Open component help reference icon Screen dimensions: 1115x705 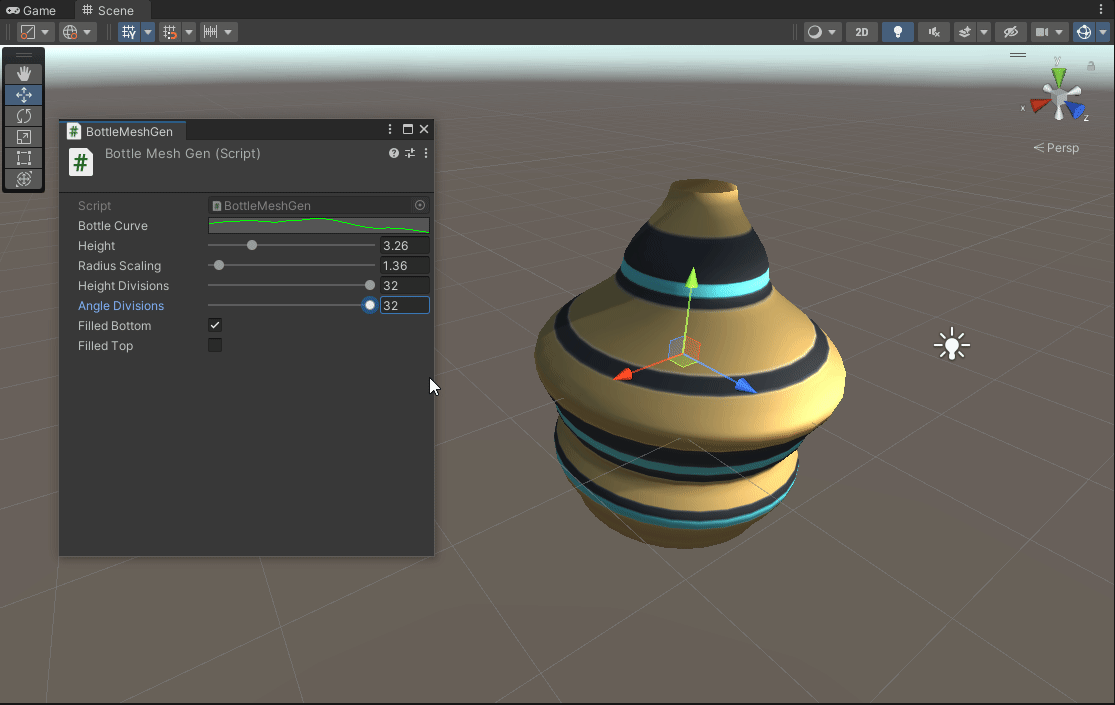click(393, 153)
